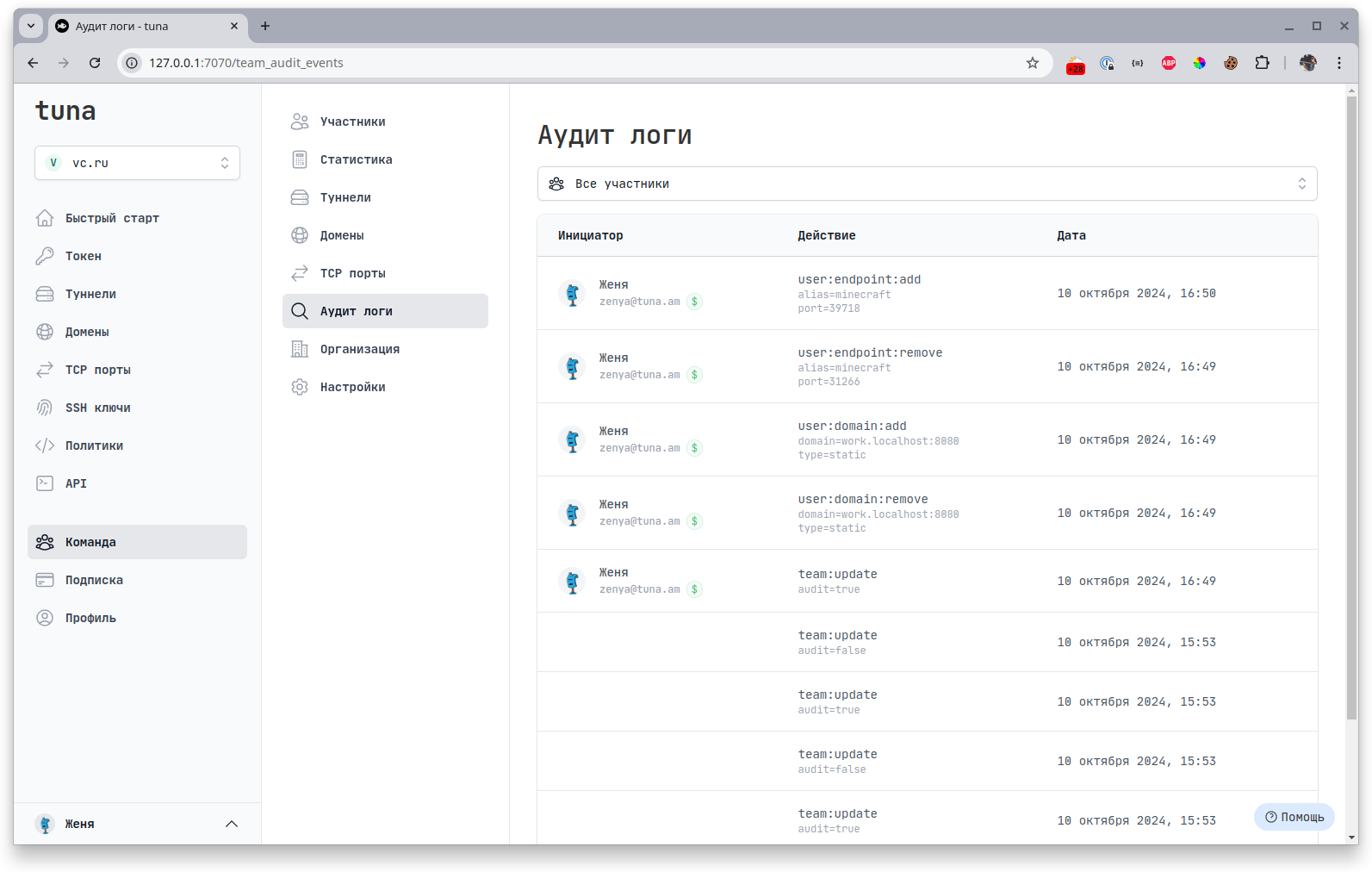Click the API terminal icon

[x=45, y=483]
